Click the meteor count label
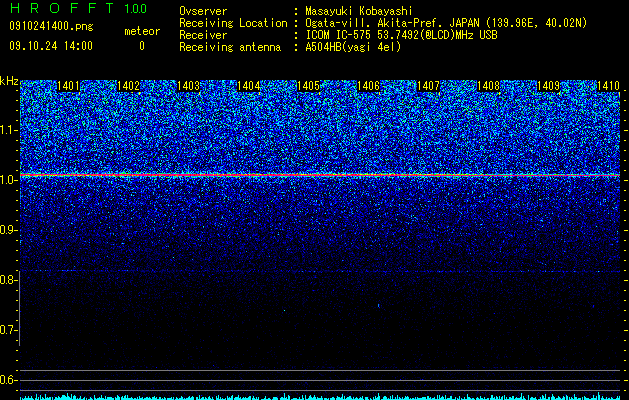This screenshot has height=400, width=629. 142,31
